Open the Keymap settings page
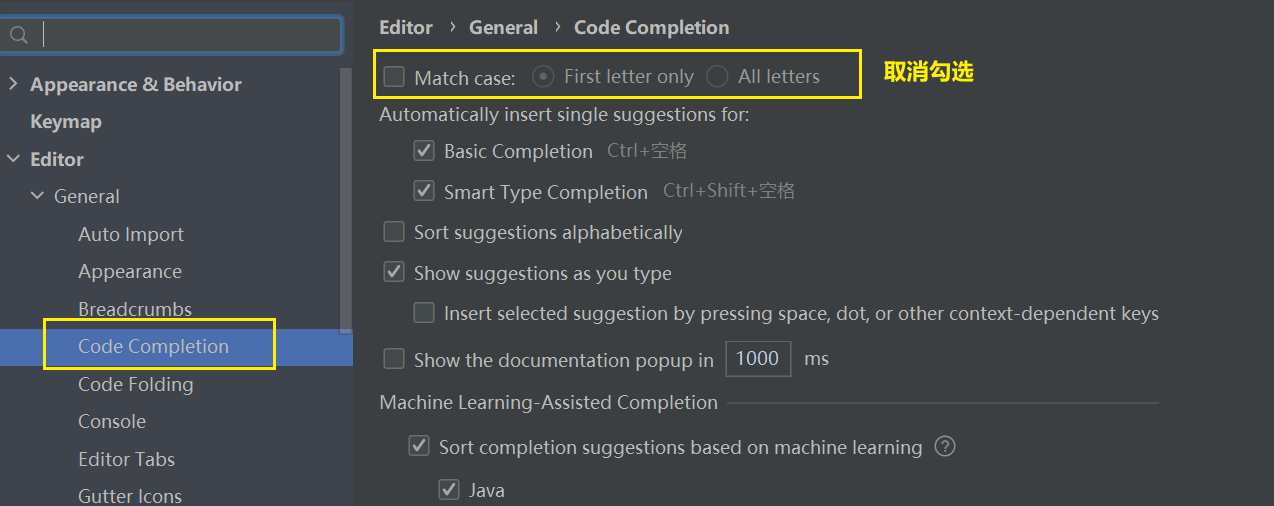 66,122
